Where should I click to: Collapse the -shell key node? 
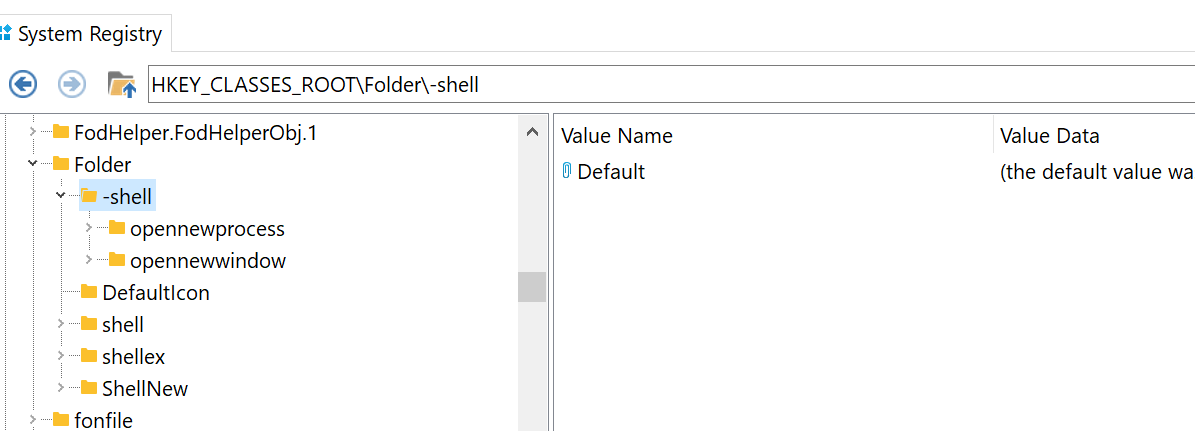click(61, 196)
